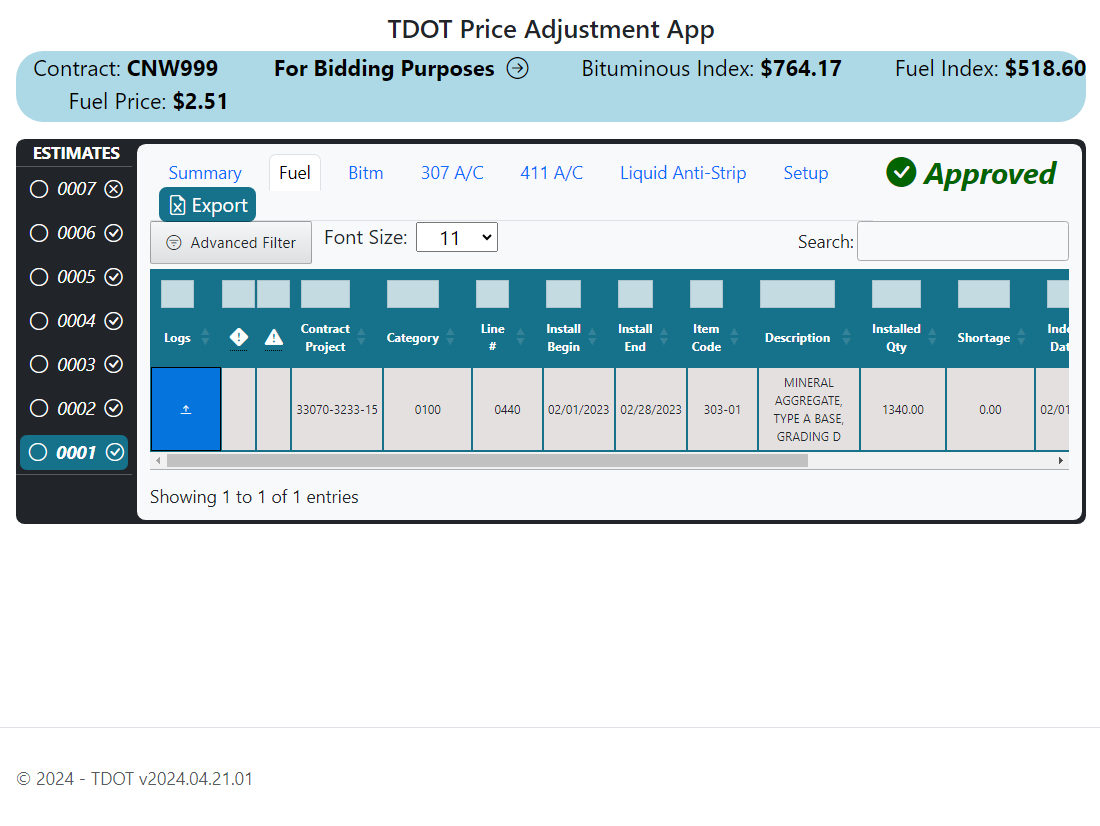Open the 307 A/C tab
The image size is (1100, 826).
[452, 173]
